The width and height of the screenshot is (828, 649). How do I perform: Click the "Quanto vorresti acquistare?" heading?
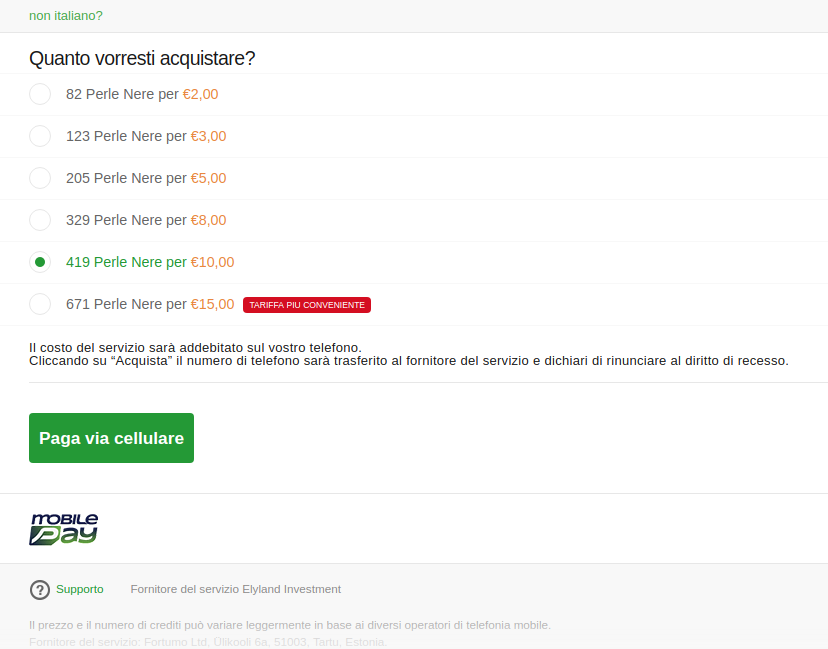142,59
